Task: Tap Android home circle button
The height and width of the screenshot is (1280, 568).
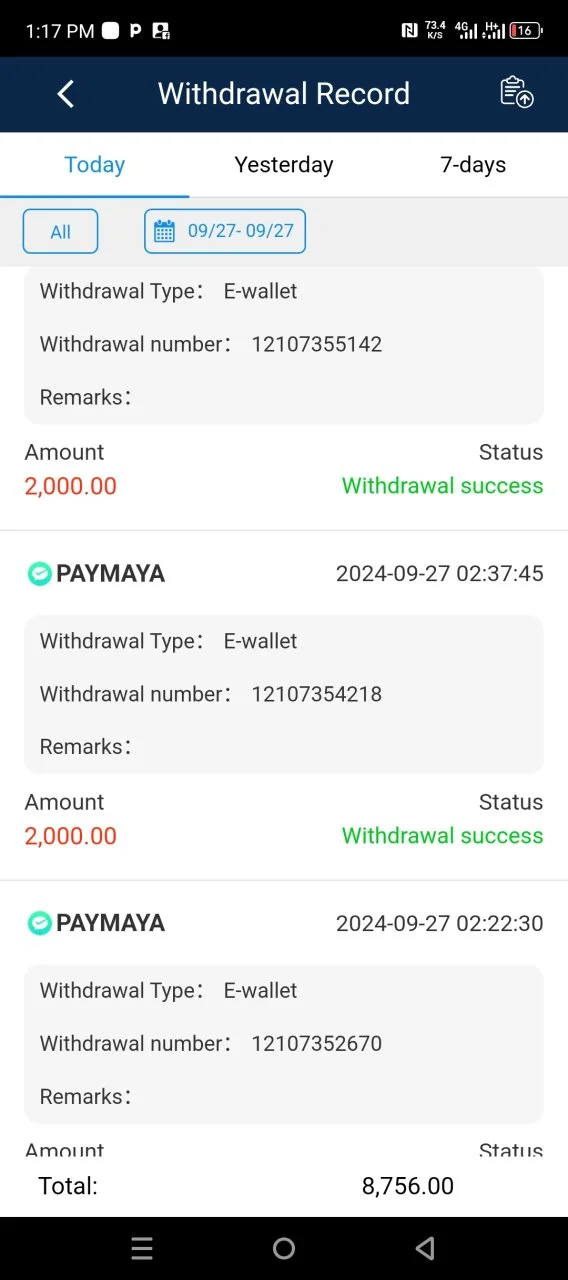Action: pyautogui.click(x=284, y=1248)
